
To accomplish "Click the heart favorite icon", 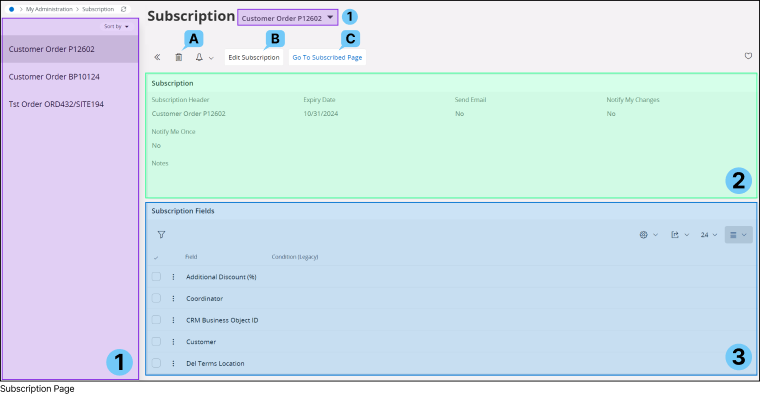I will 748,56.
